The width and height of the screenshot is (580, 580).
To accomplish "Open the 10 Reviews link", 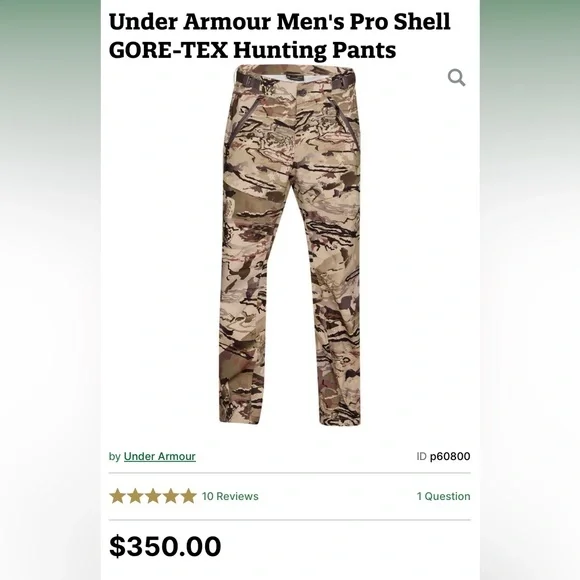I will tap(230, 496).
